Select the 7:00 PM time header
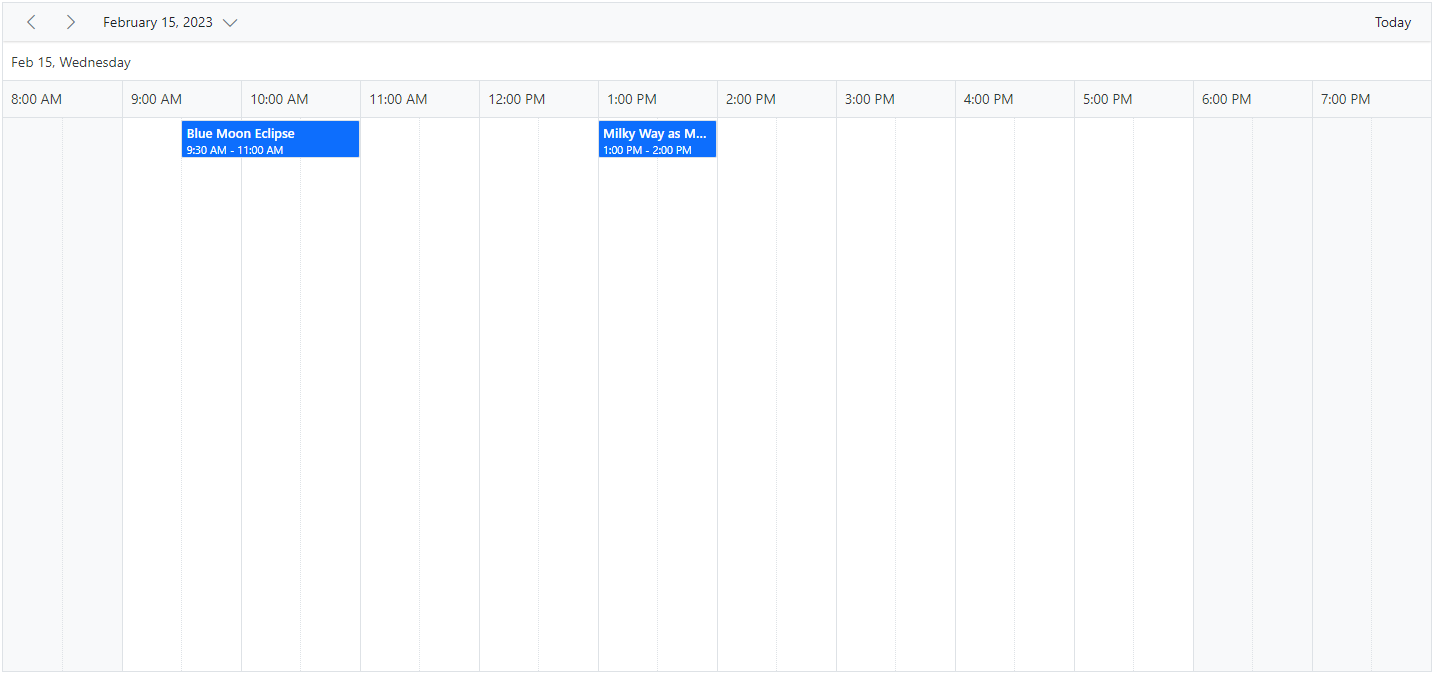1435x674 pixels. point(1372,99)
